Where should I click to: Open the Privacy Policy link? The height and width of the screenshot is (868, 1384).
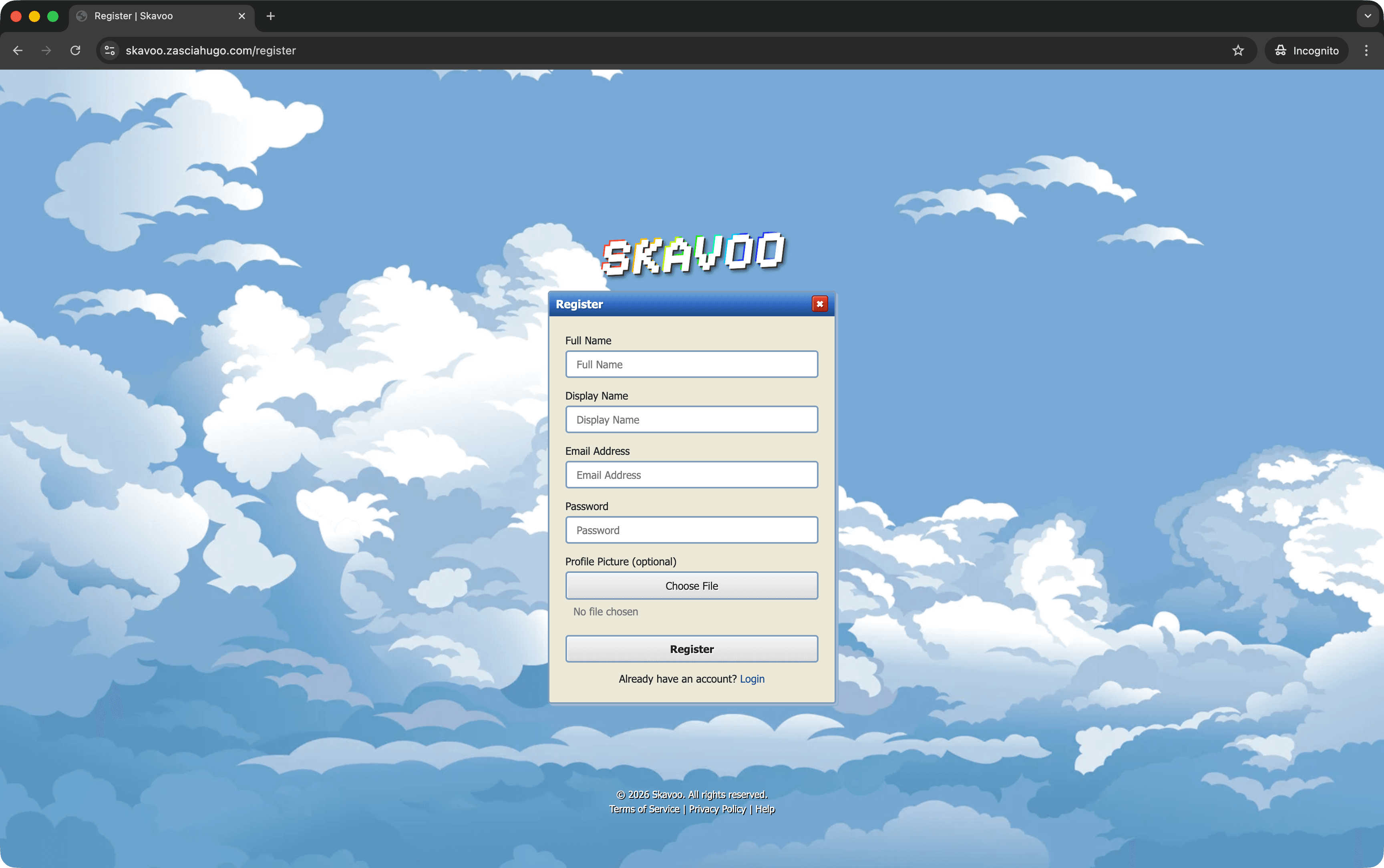[717, 809]
